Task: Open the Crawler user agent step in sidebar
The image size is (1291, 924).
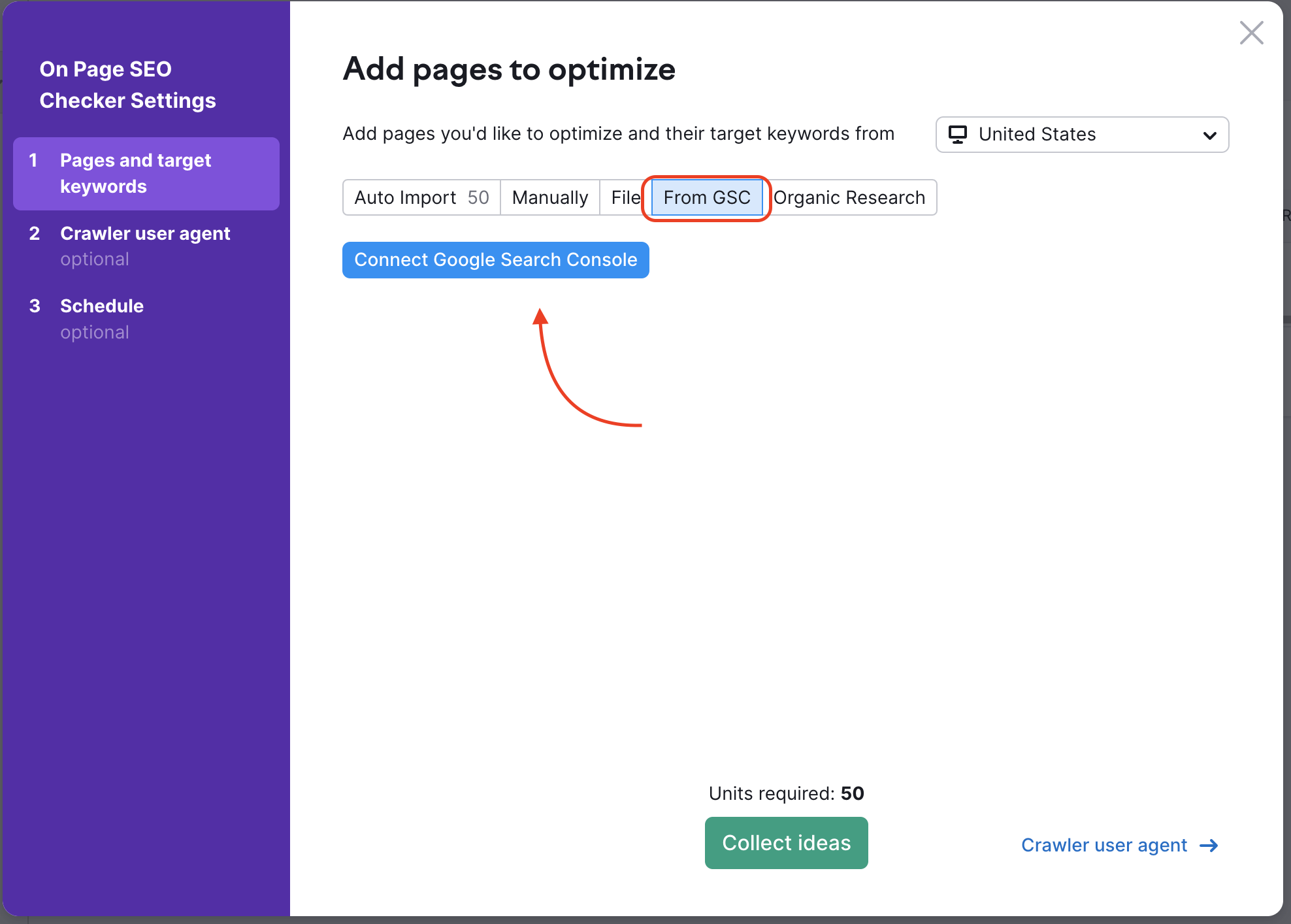Action: [x=146, y=246]
